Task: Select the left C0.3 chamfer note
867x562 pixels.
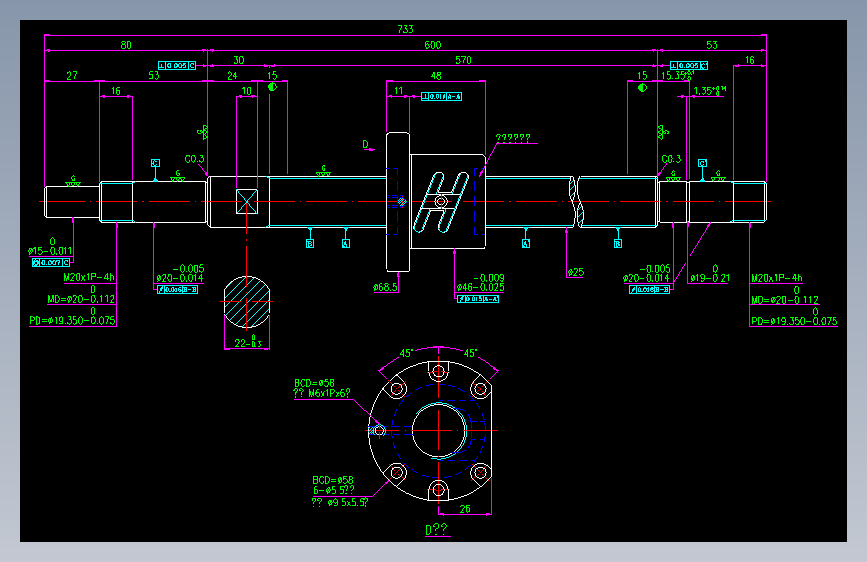Action: 194,159
